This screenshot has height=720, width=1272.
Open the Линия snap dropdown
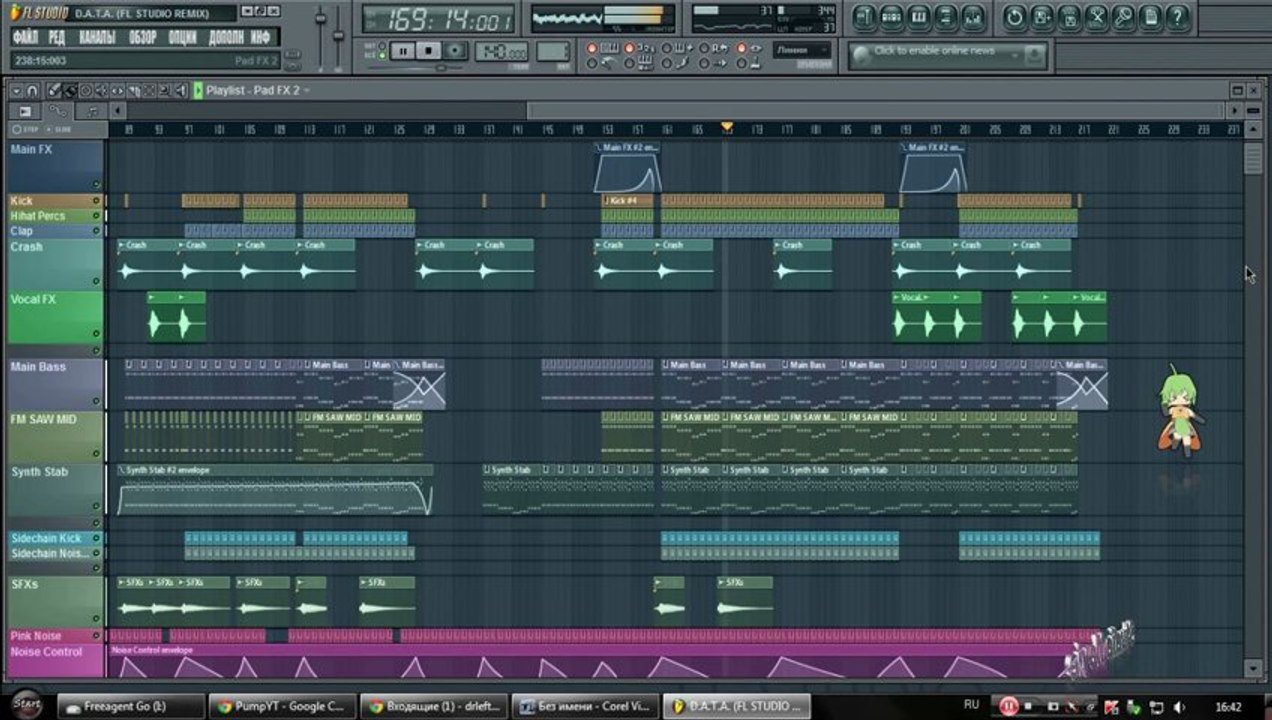pyautogui.click(x=803, y=50)
